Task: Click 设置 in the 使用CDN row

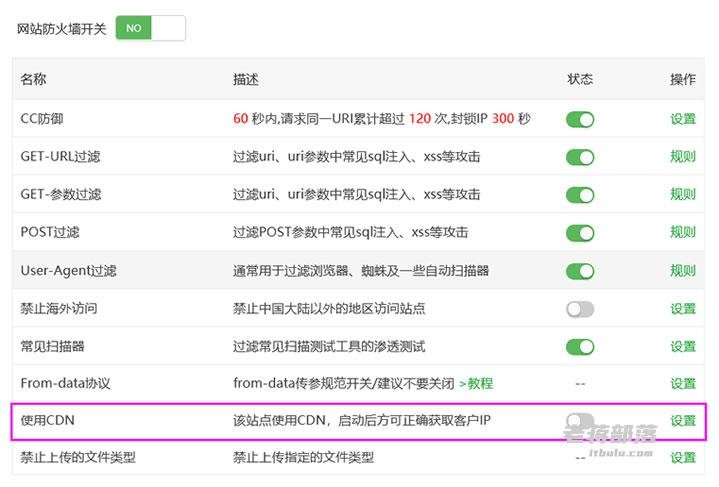Action: coord(683,421)
